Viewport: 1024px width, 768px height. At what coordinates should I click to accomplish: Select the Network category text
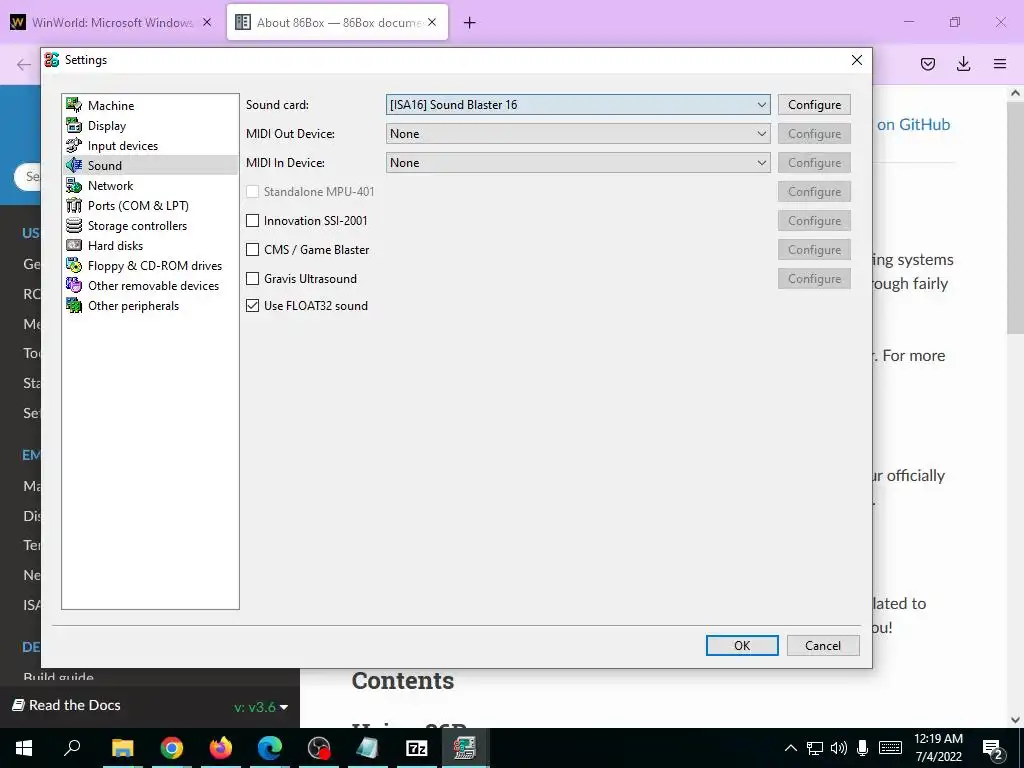click(x=110, y=185)
